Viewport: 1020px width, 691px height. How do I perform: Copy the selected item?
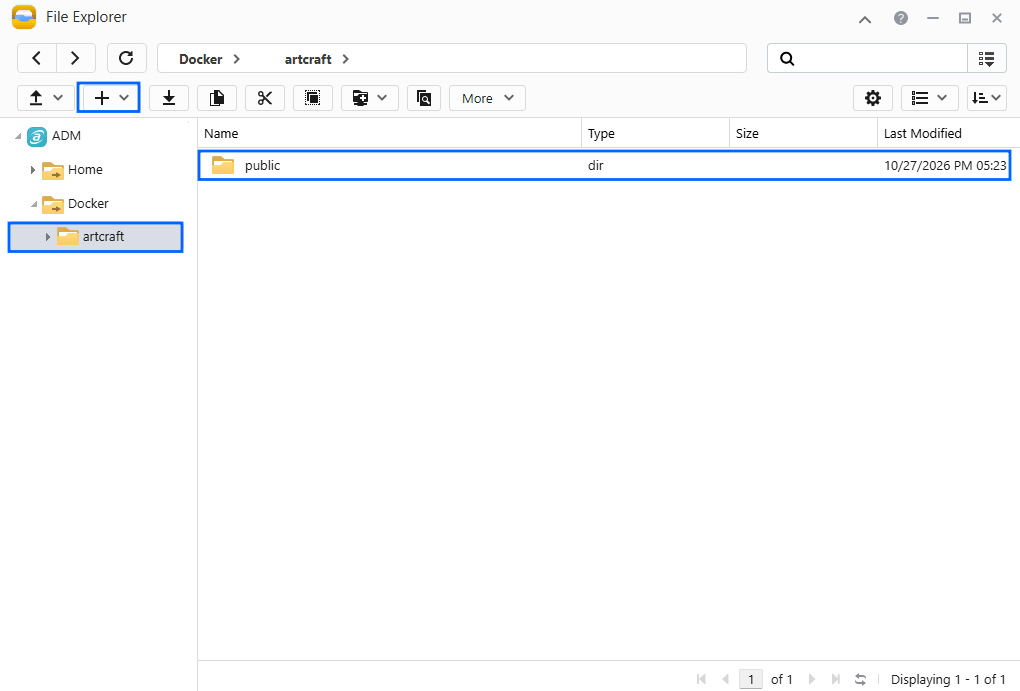pyautogui.click(x=217, y=98)
